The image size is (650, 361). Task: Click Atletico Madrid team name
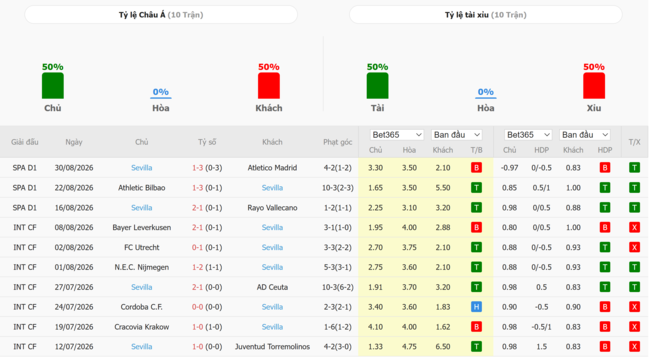tap(272, 168)
